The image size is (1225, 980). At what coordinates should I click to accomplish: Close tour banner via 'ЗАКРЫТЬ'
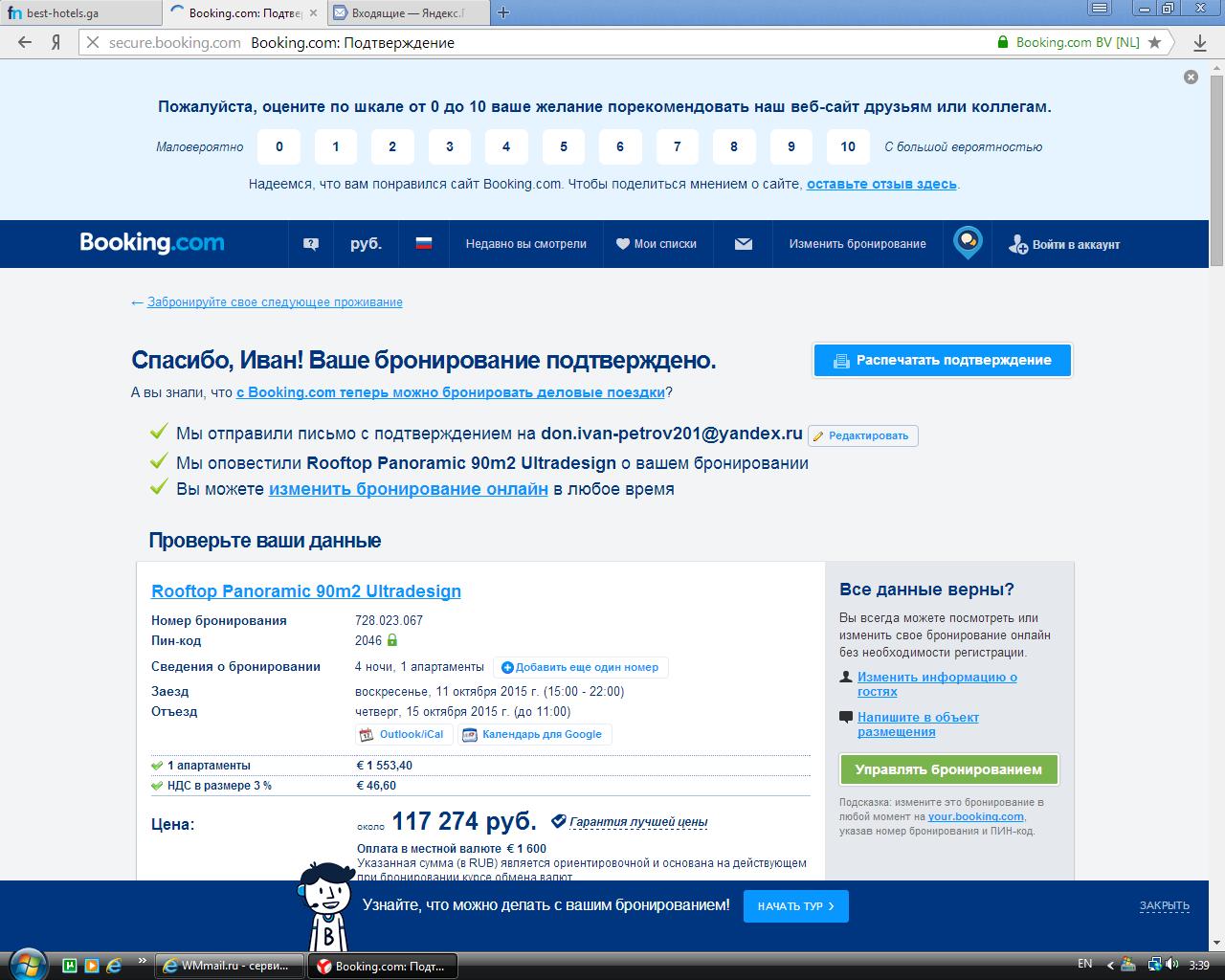pyautogui.click(x=1164, y=905)
